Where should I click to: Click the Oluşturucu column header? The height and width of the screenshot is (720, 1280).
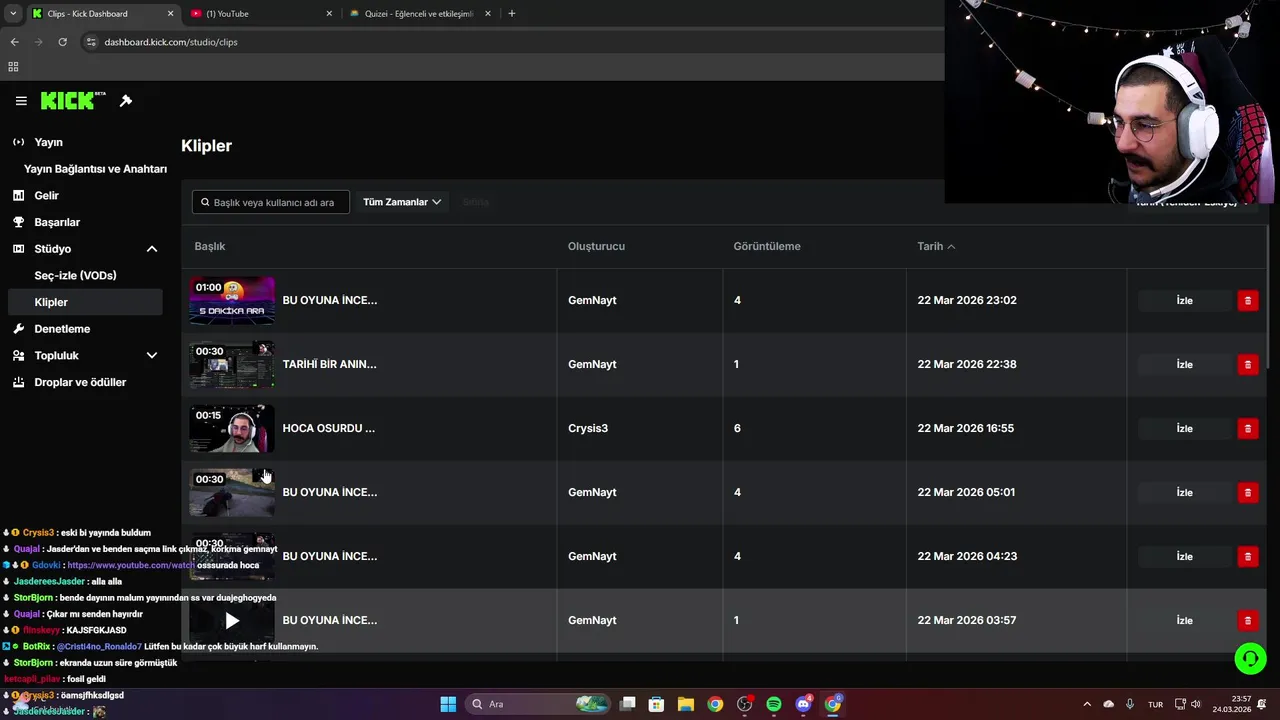[x=596, y=246]
